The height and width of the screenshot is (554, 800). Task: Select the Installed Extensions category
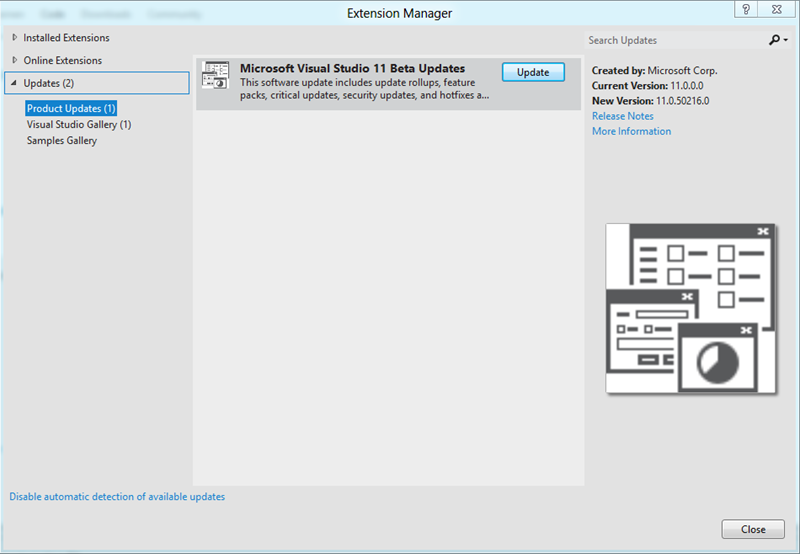click(66, 38)
